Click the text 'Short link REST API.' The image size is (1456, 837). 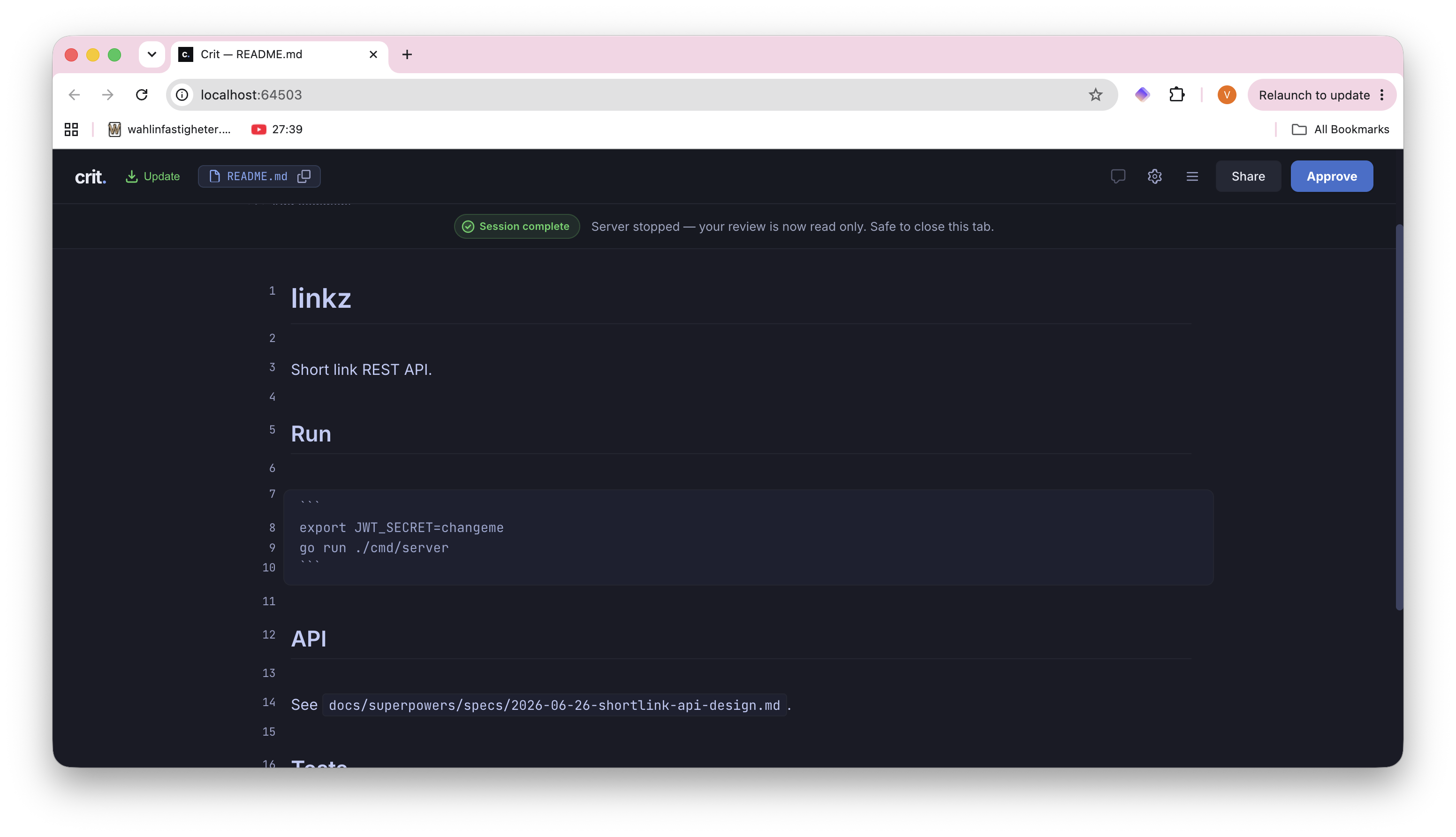(x=361, y=370)
